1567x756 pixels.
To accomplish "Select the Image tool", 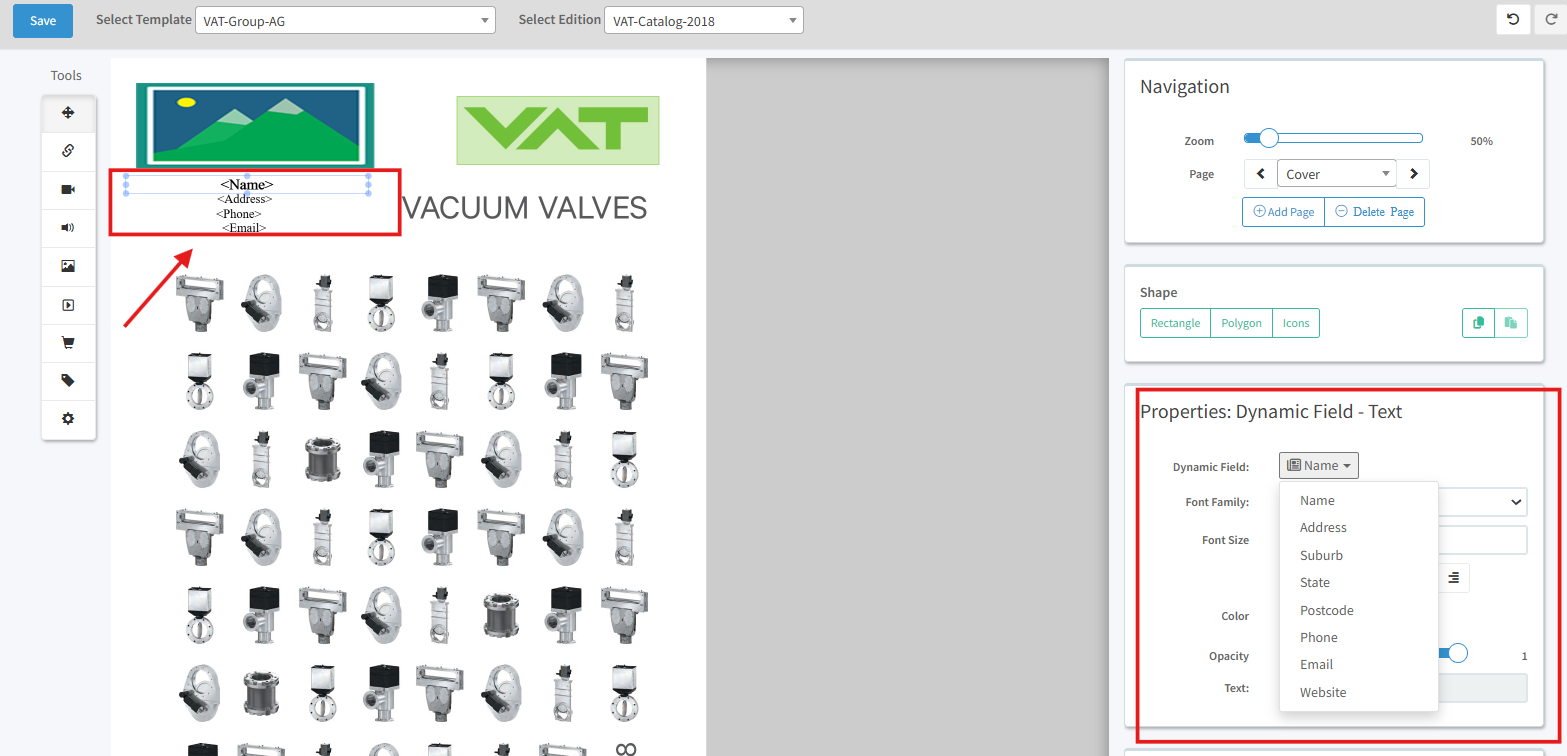I will [68, 266].
